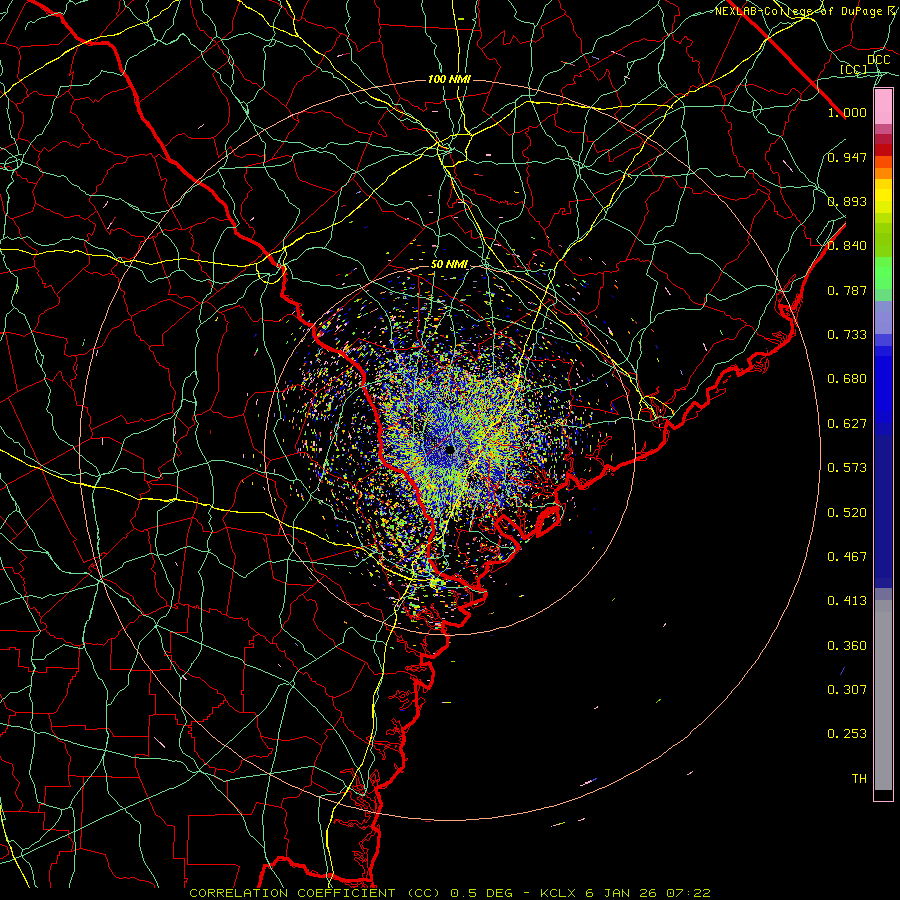Screen dimensions: 900x900
Task: Click the DCC label above the color bar
Action: (x=879, y=59)
